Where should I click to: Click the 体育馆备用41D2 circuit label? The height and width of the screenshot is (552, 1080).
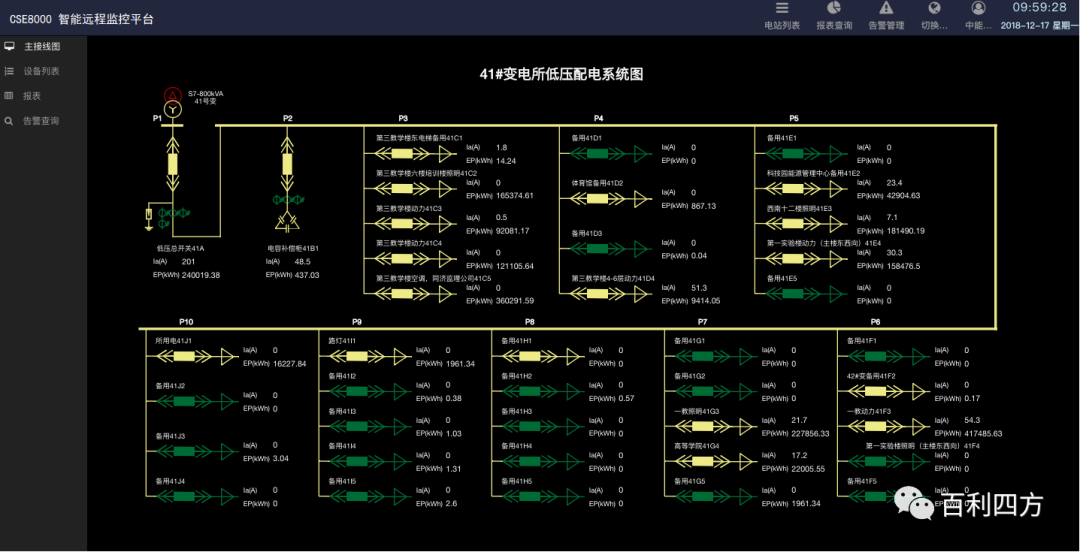point(597,183)
